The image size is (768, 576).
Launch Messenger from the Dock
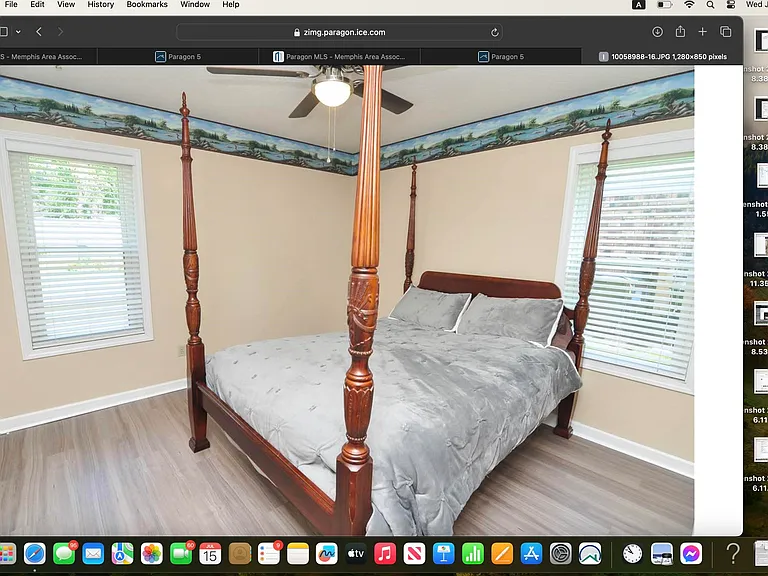click(x=691, y=554)
